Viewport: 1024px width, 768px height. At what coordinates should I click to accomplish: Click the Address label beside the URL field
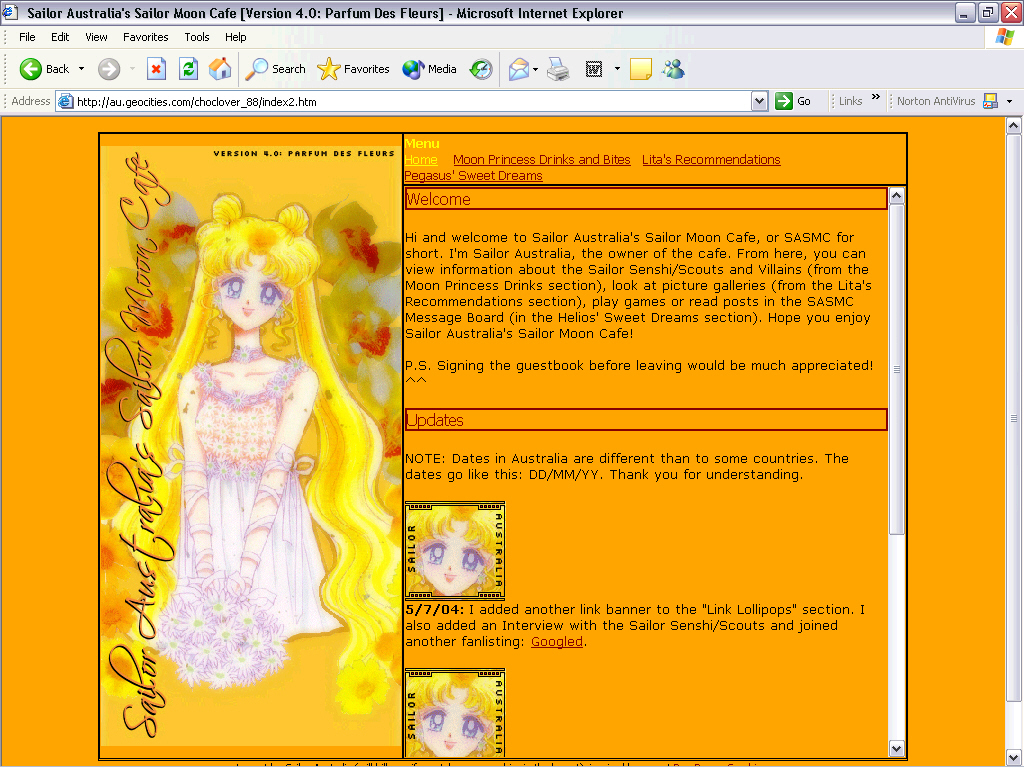[x=31, y=101]
